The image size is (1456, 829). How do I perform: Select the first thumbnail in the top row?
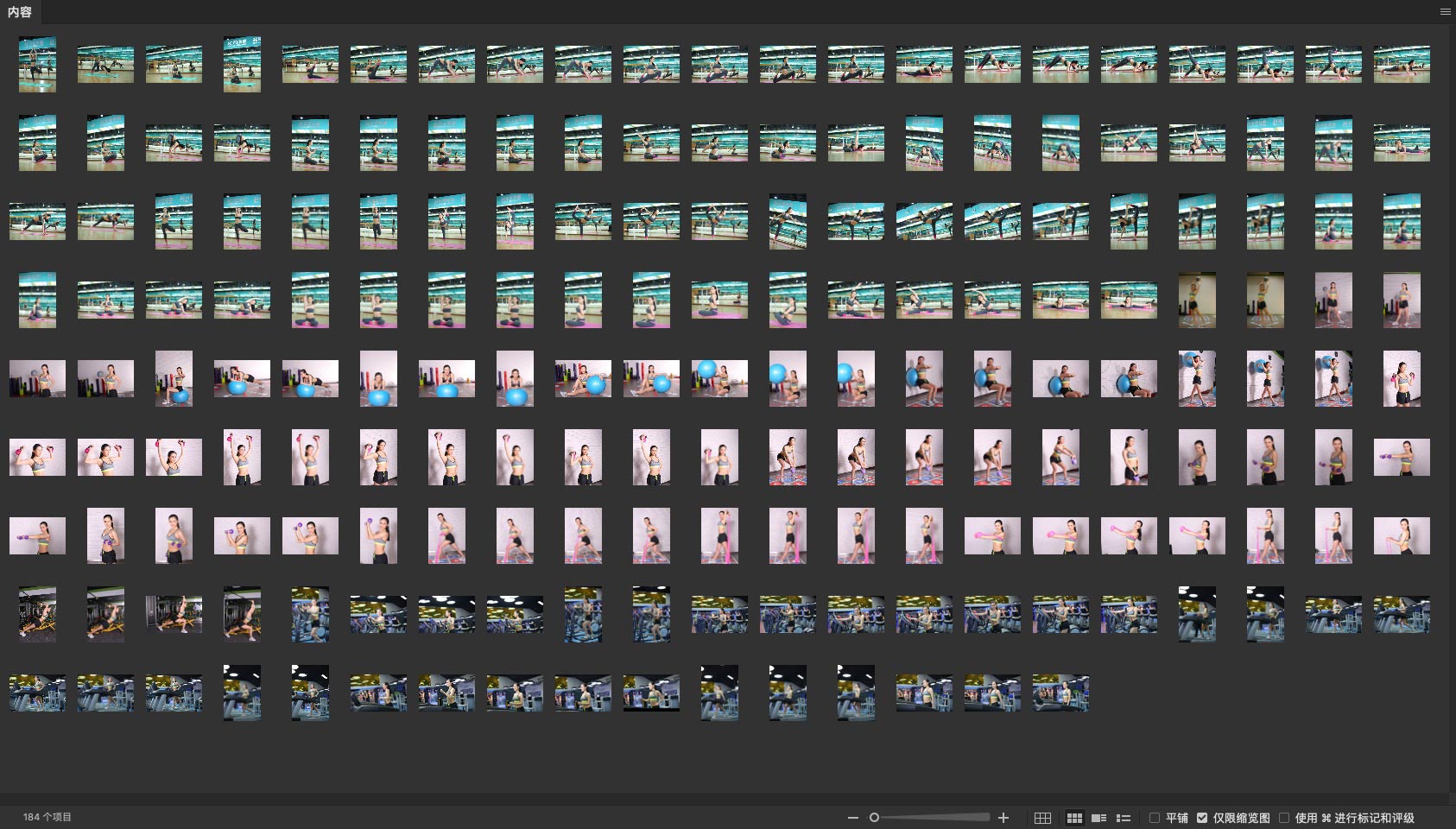click(37, 64)
